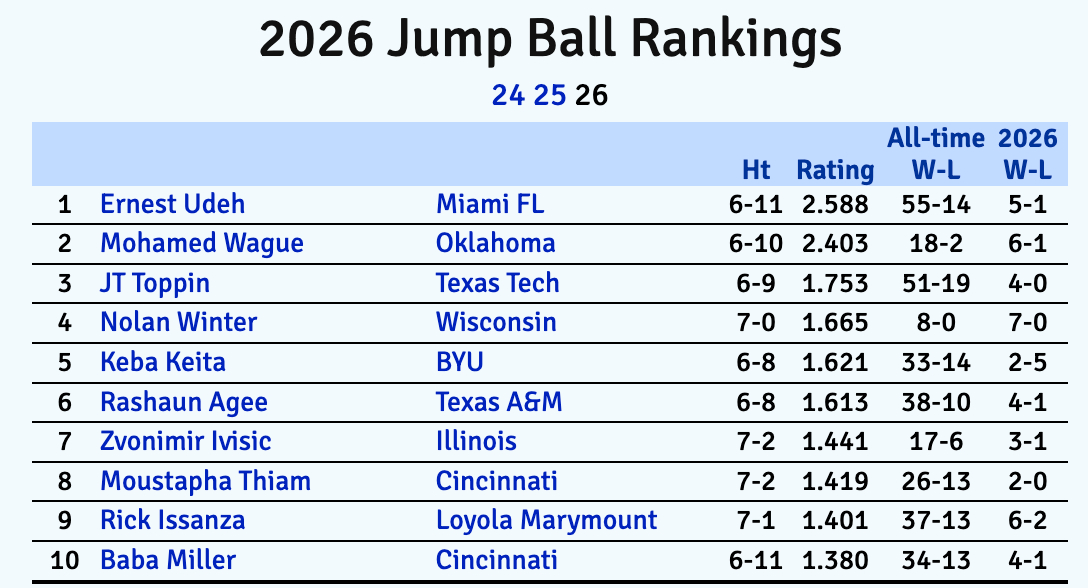The image size is (1088, 588).
Task: Open Keba Keita player page
Action: click(x=163, y=362)
